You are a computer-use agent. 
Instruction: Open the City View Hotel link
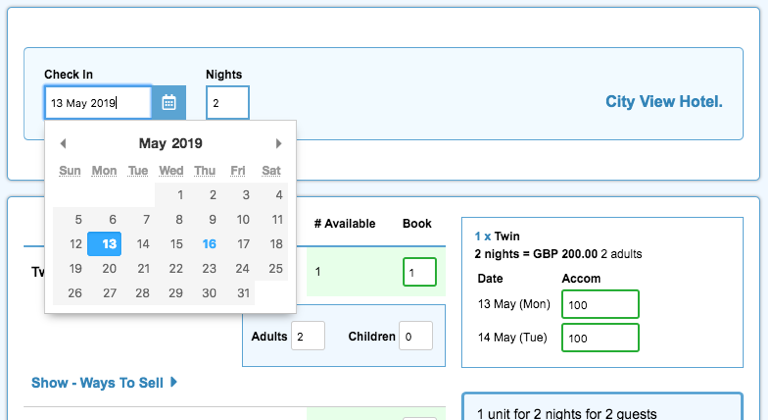click(663, 102)
